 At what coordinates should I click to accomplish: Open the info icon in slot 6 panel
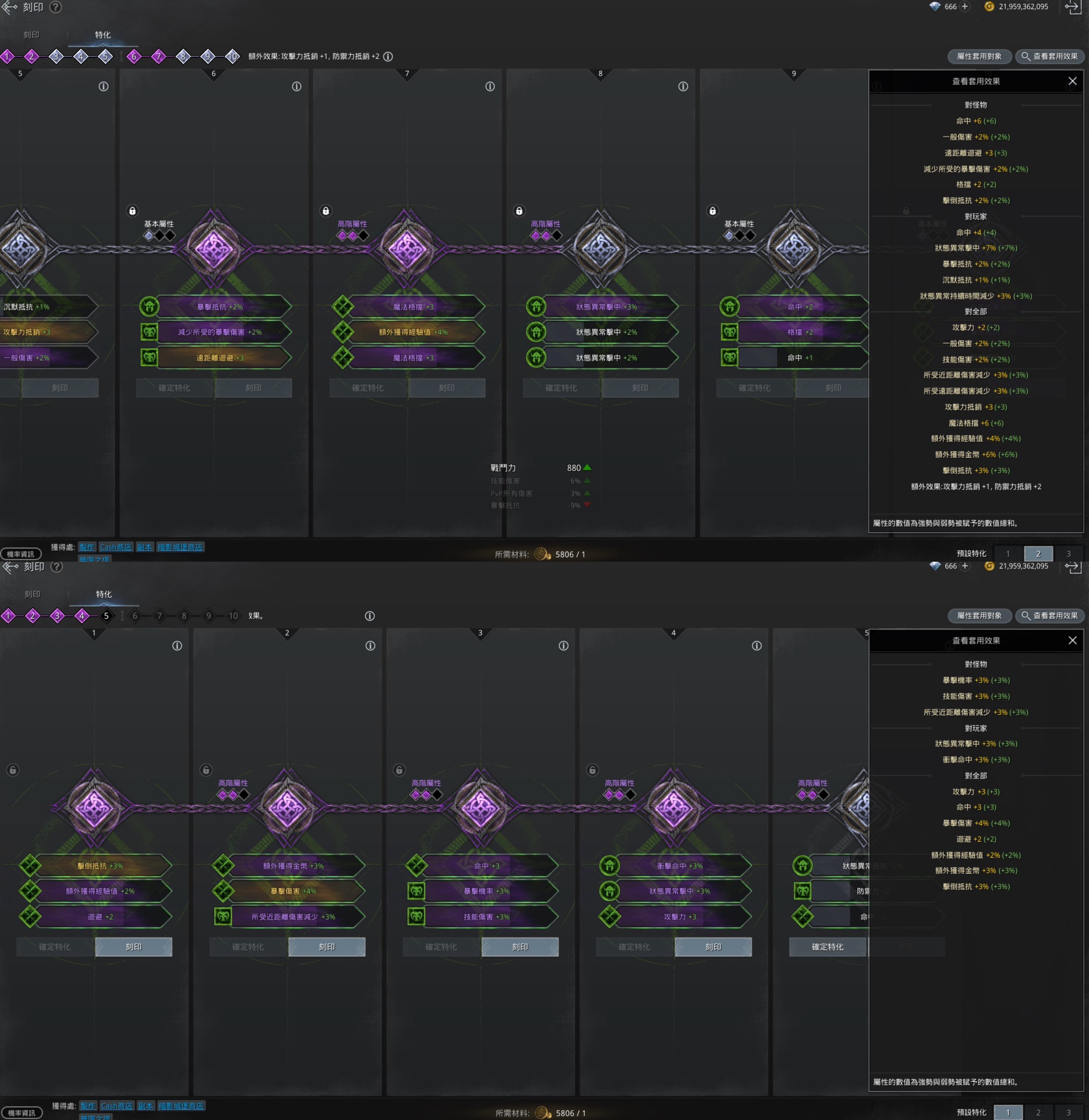click(296, 86)
